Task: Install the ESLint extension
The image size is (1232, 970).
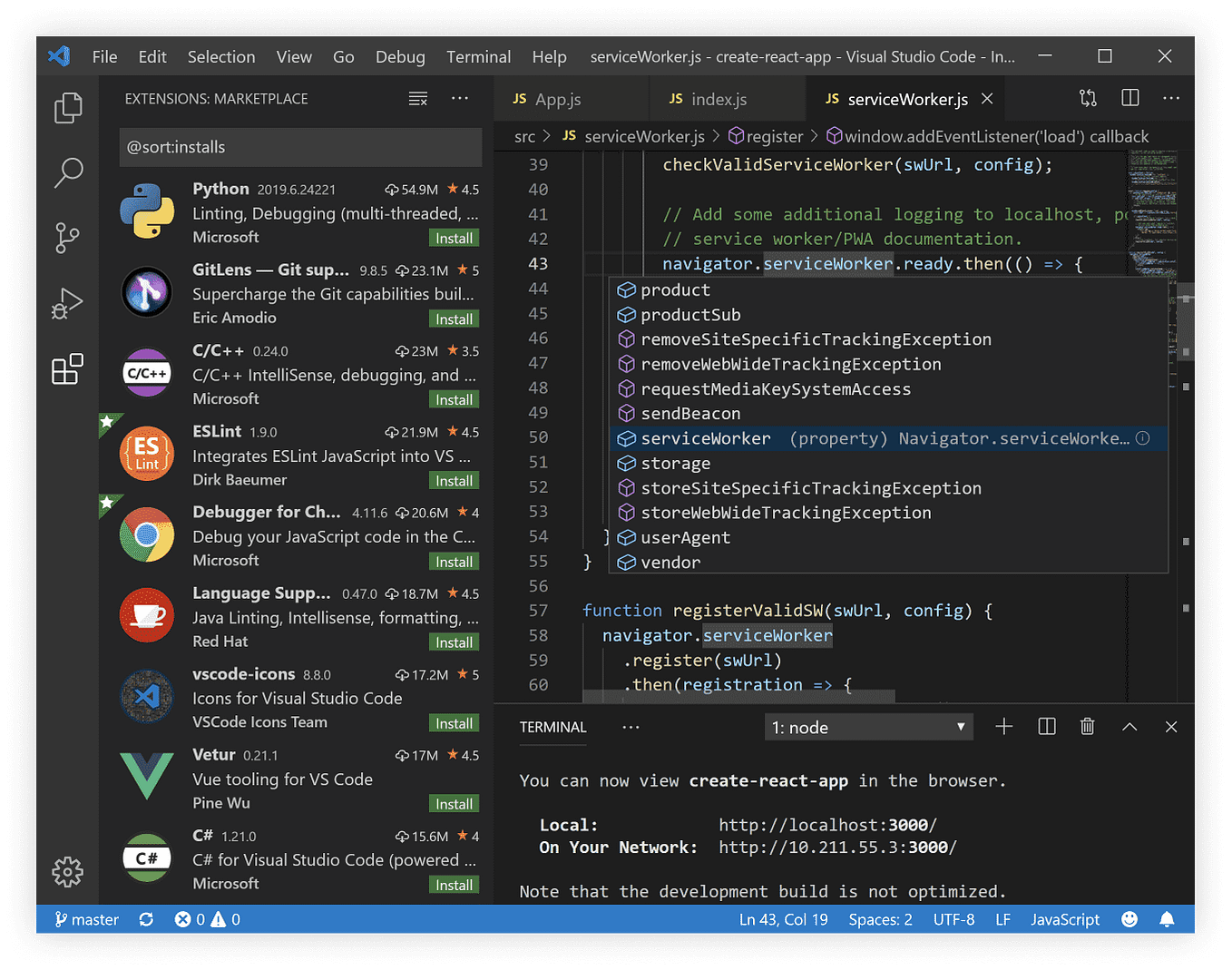Action: click(454, 481)
